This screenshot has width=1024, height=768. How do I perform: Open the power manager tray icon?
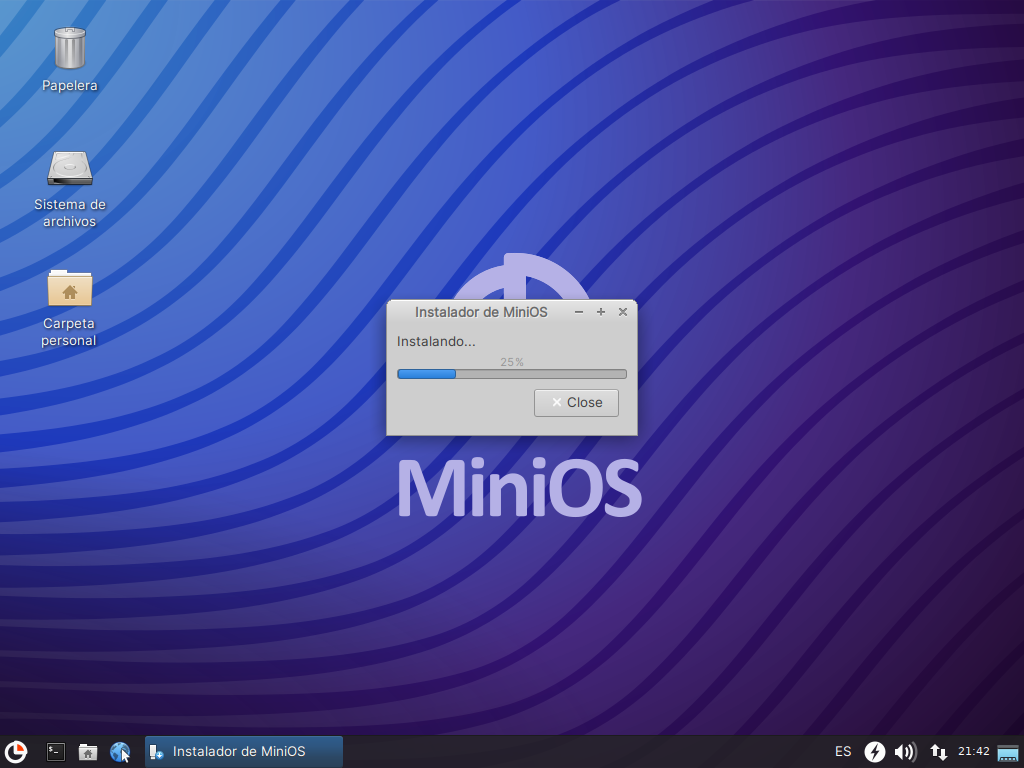click(874, 752)
